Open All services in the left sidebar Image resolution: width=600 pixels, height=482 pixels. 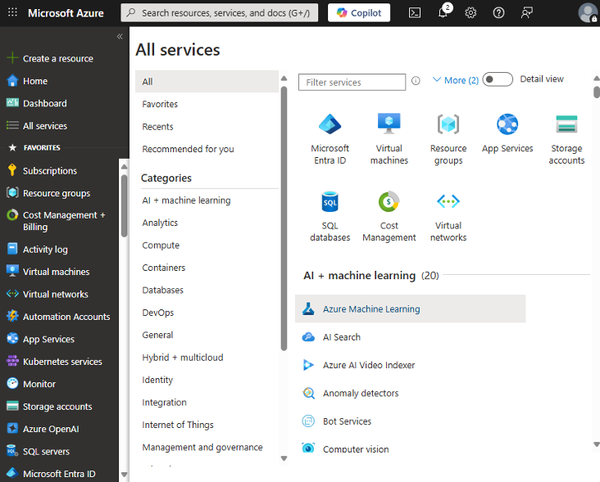[45, 125]
